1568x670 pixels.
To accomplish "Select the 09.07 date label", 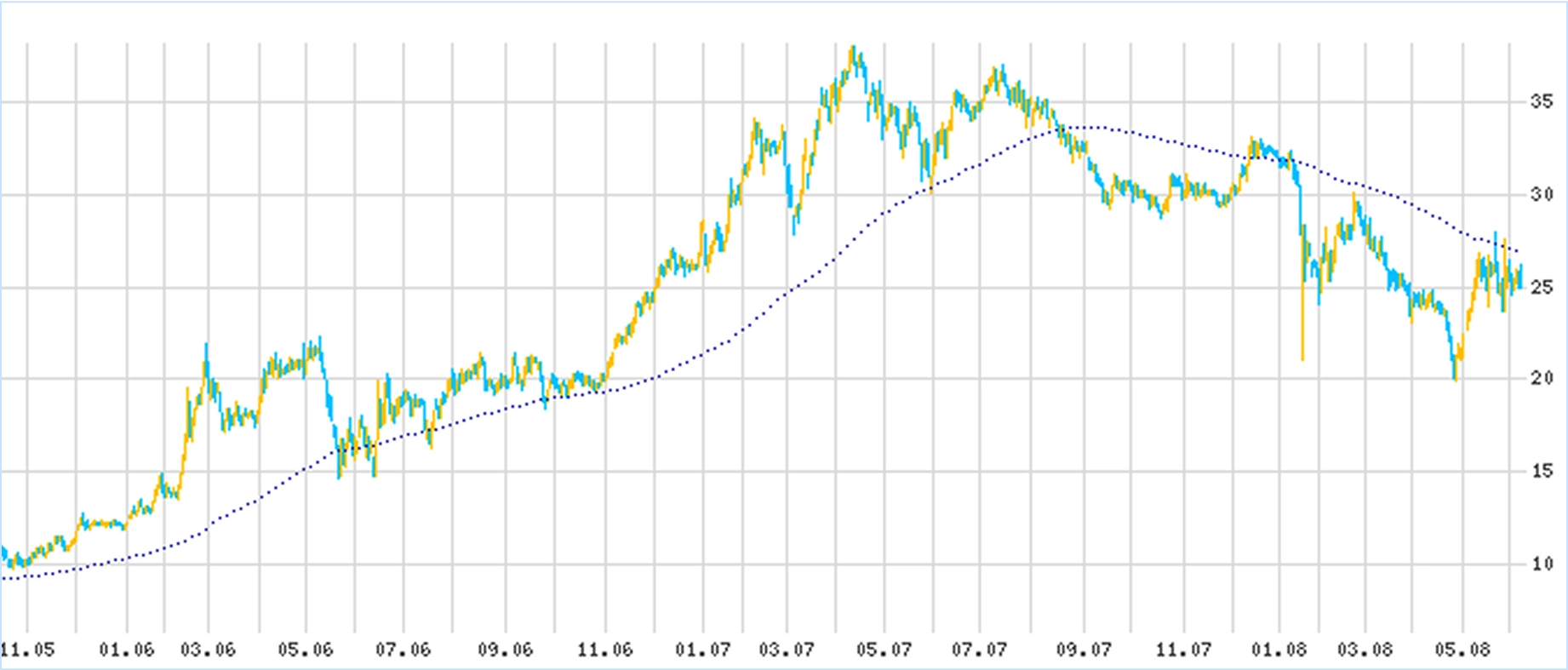I will 1084,650.
